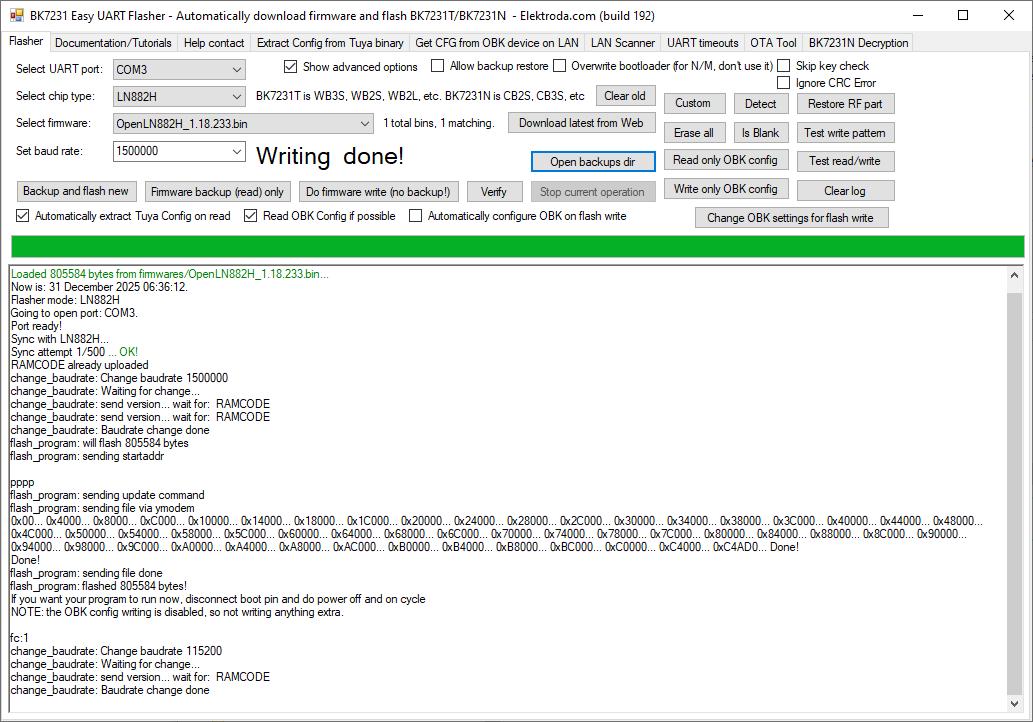This screenshot has height=722, width=1033.
Task: Click the 'Set baud rate:' label
Action: (49, 151)
